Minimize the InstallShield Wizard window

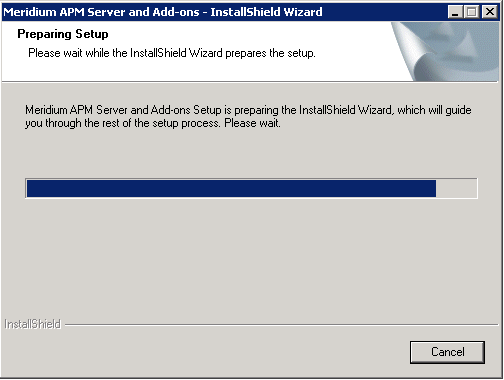click(x=455, y=12)
